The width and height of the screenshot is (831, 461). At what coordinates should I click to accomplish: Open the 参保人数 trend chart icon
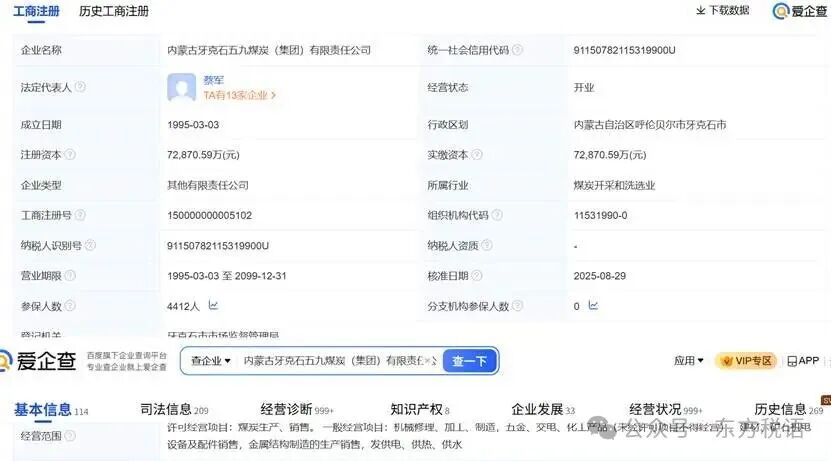pyautogui.click(x=214, y=306)
